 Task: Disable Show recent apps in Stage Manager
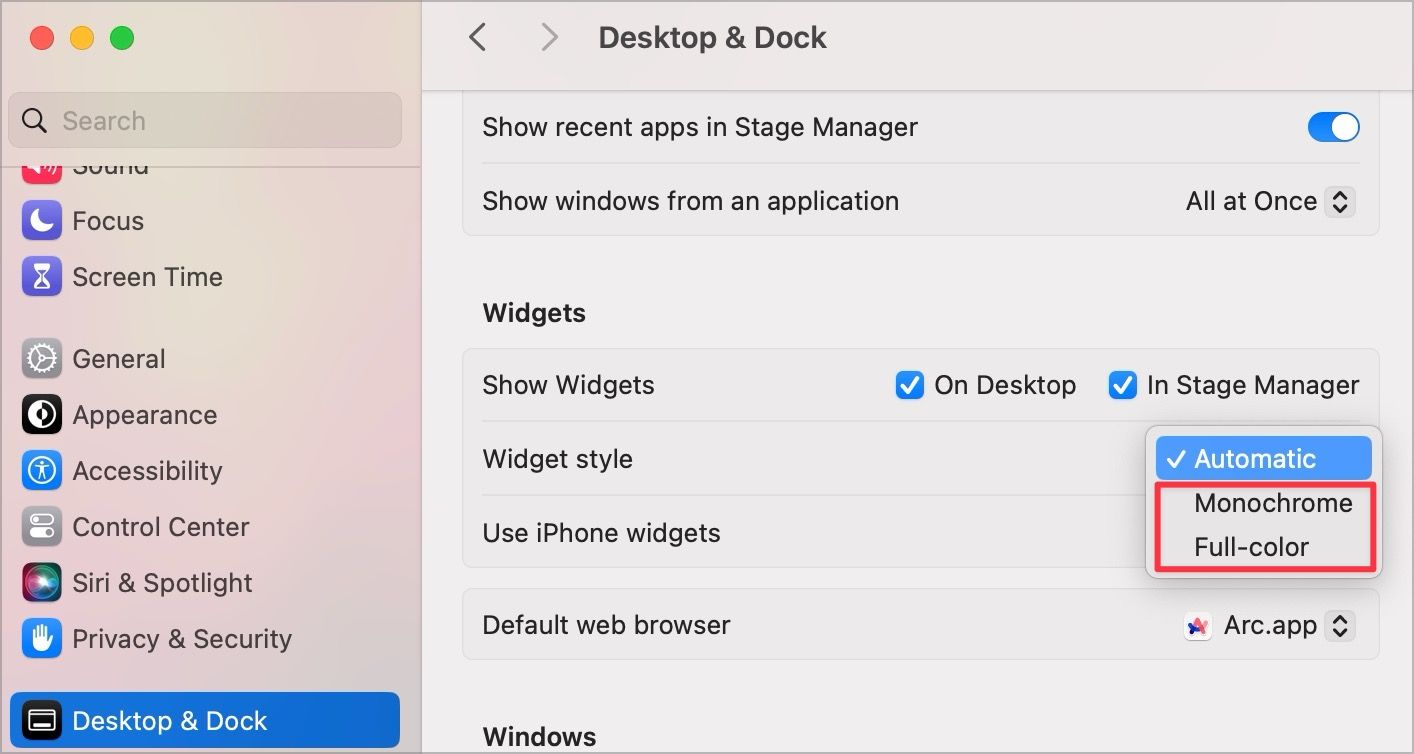click(x=1333, y=127)
